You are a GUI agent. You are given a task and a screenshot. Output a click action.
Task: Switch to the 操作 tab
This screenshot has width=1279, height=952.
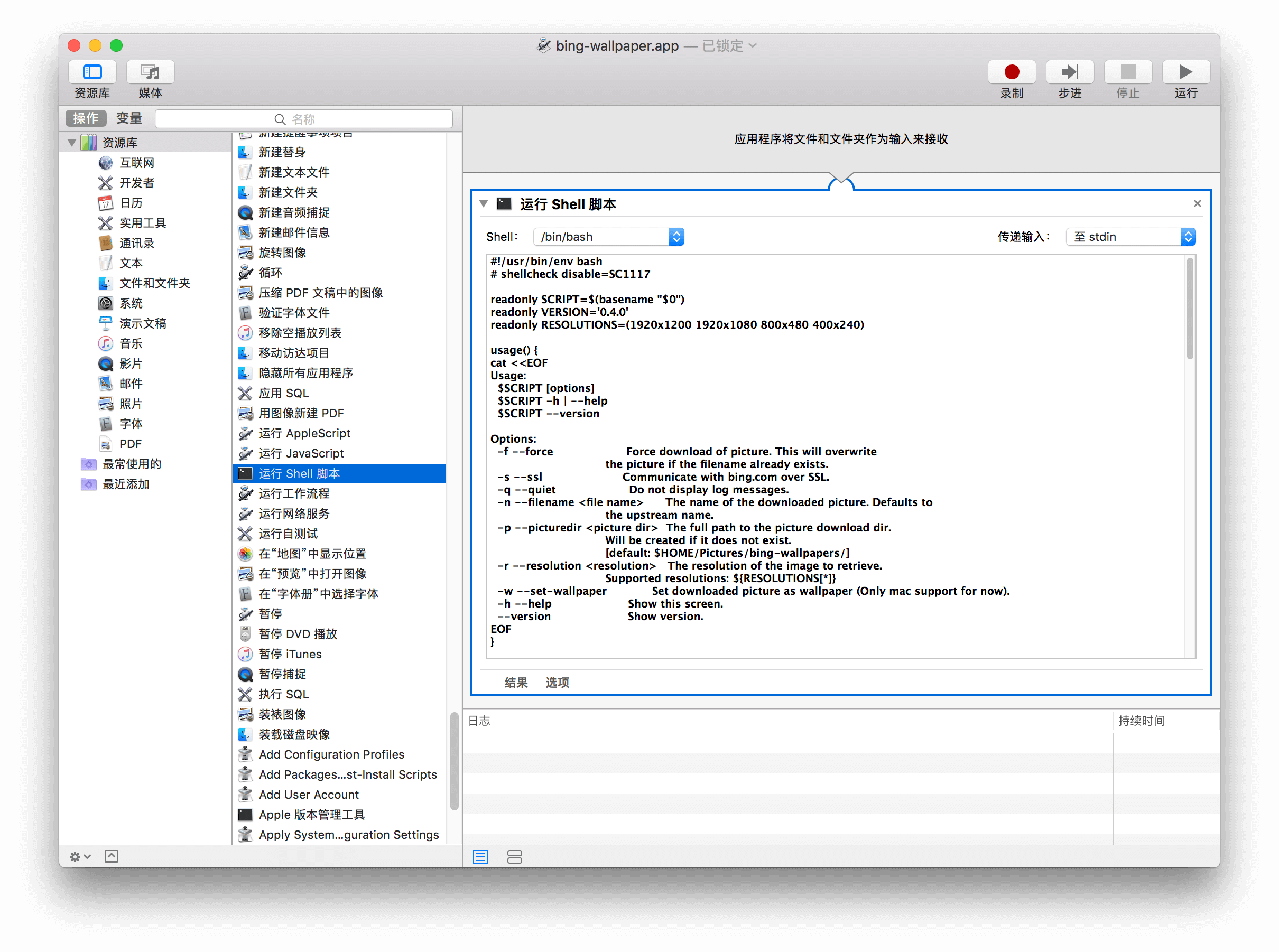tap(86, 118)
